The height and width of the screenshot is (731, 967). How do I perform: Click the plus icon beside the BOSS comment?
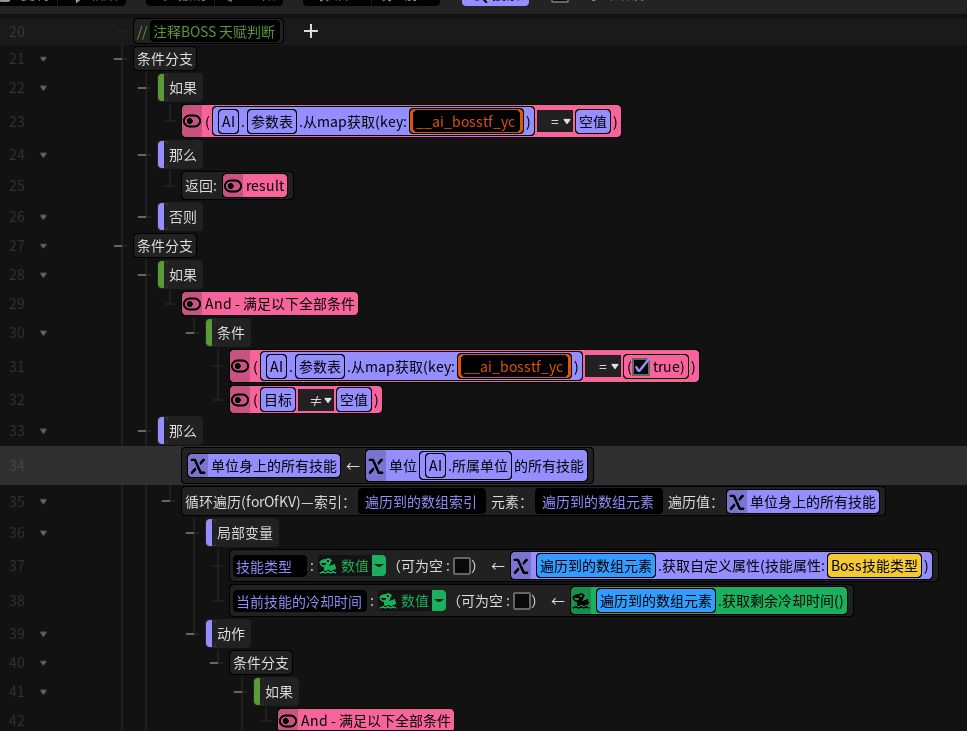pyautogui.click(x=311, y=31)
